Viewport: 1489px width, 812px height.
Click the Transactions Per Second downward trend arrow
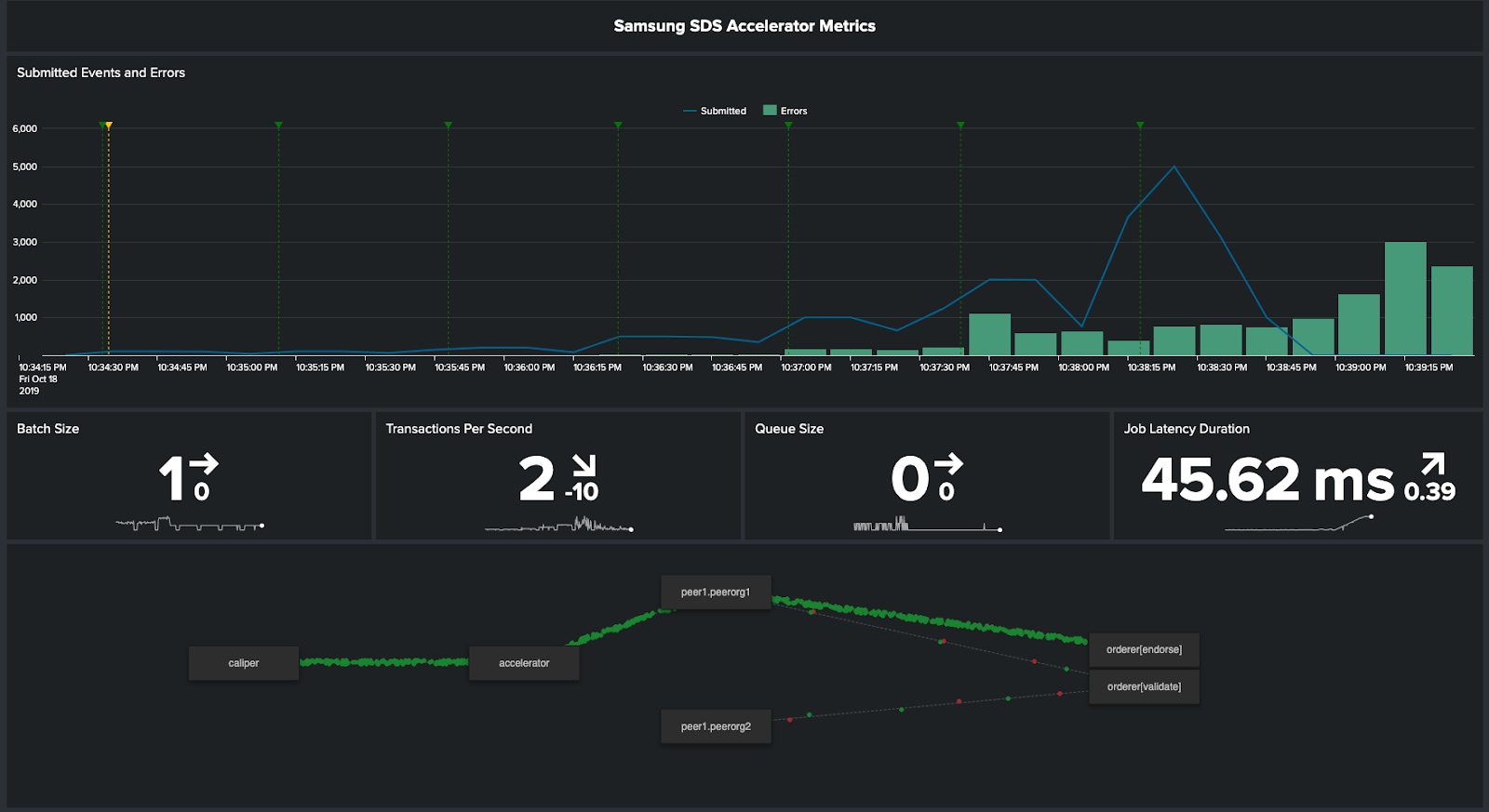tap(584, 465)
